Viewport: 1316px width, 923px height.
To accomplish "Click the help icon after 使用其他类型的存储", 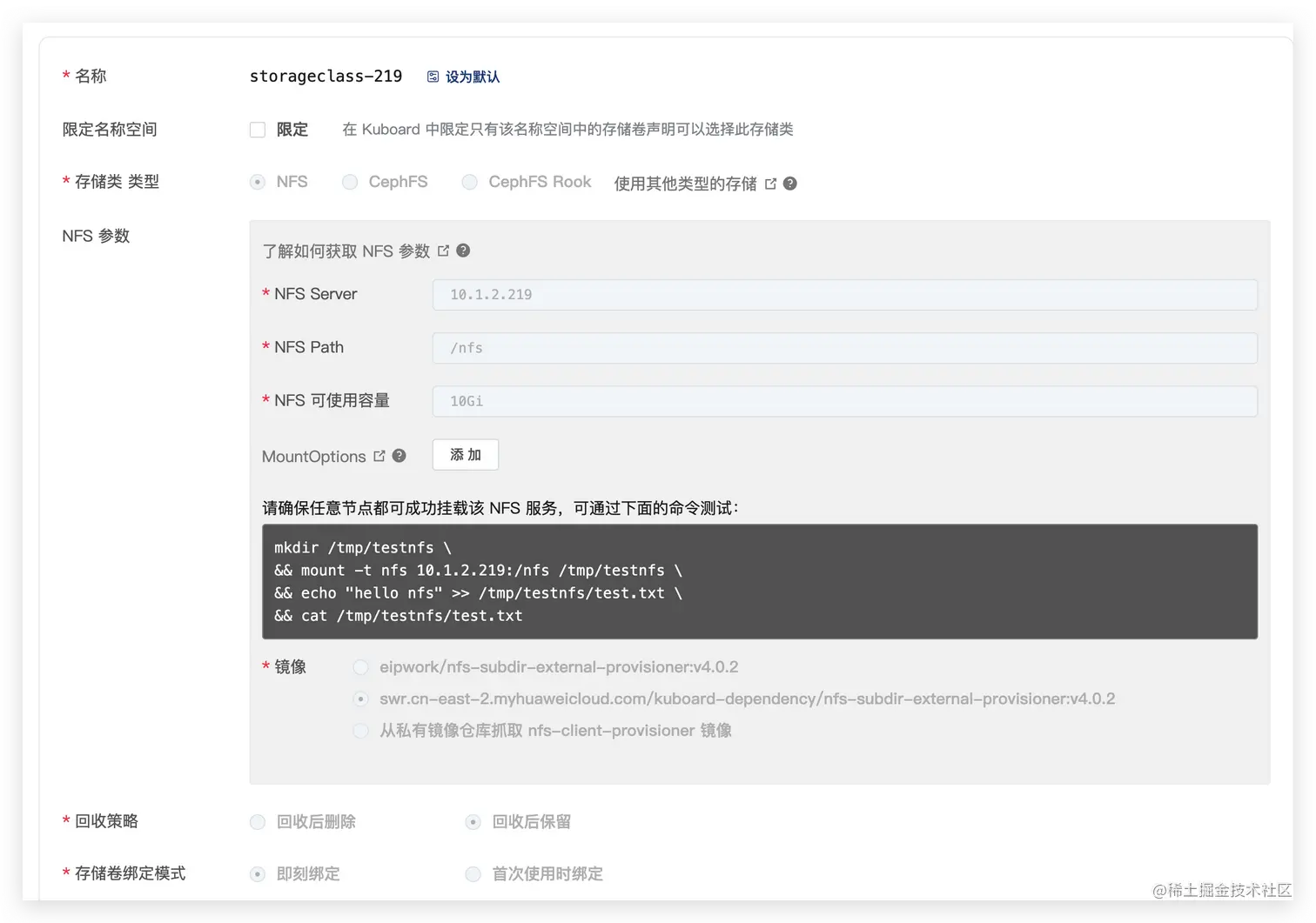I will (790, 184).
